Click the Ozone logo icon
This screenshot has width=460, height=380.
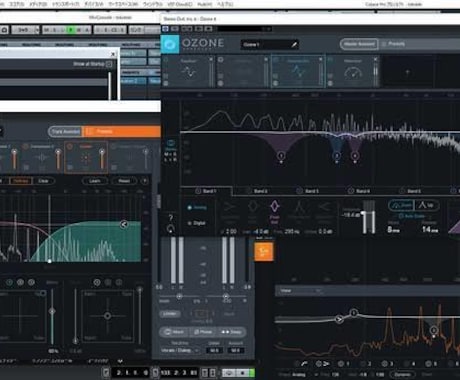[170, 44]
